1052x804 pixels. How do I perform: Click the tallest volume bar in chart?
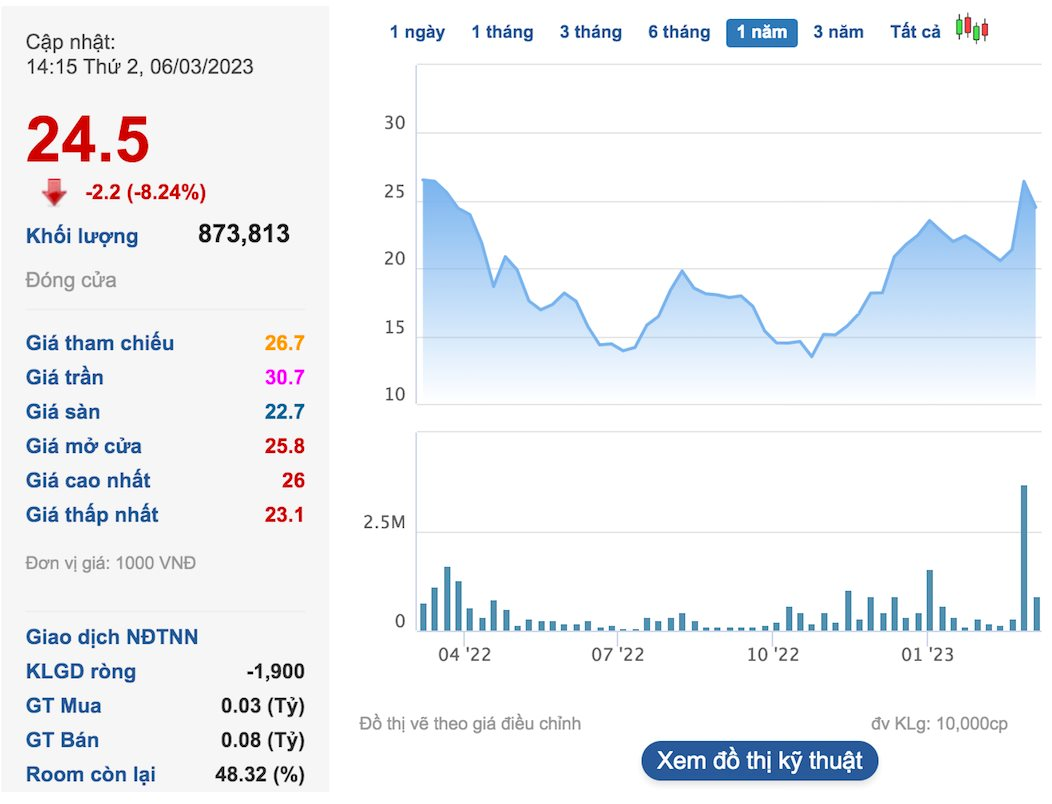click(x=1024, y=557)
